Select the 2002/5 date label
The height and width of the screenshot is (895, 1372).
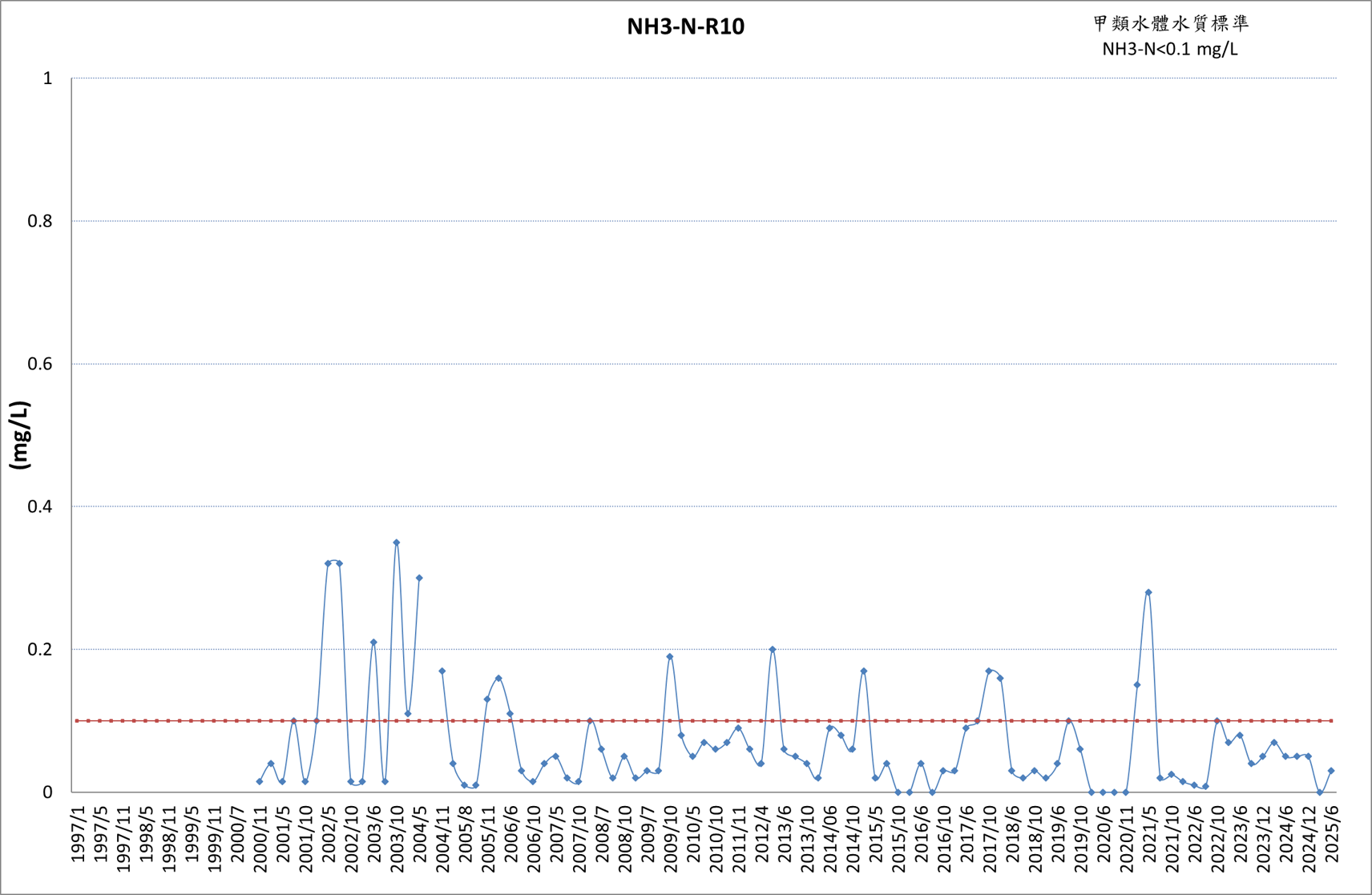[x=328, y=835]
